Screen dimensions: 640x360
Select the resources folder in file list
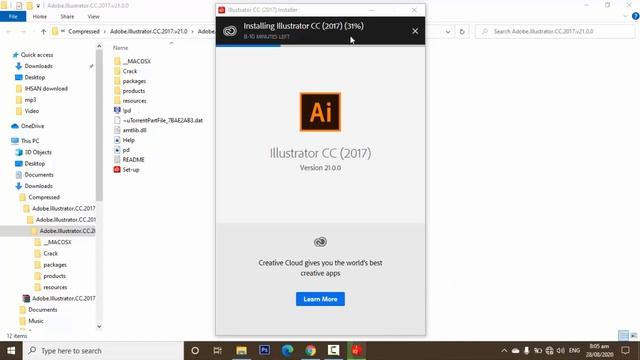pos(130,100)
